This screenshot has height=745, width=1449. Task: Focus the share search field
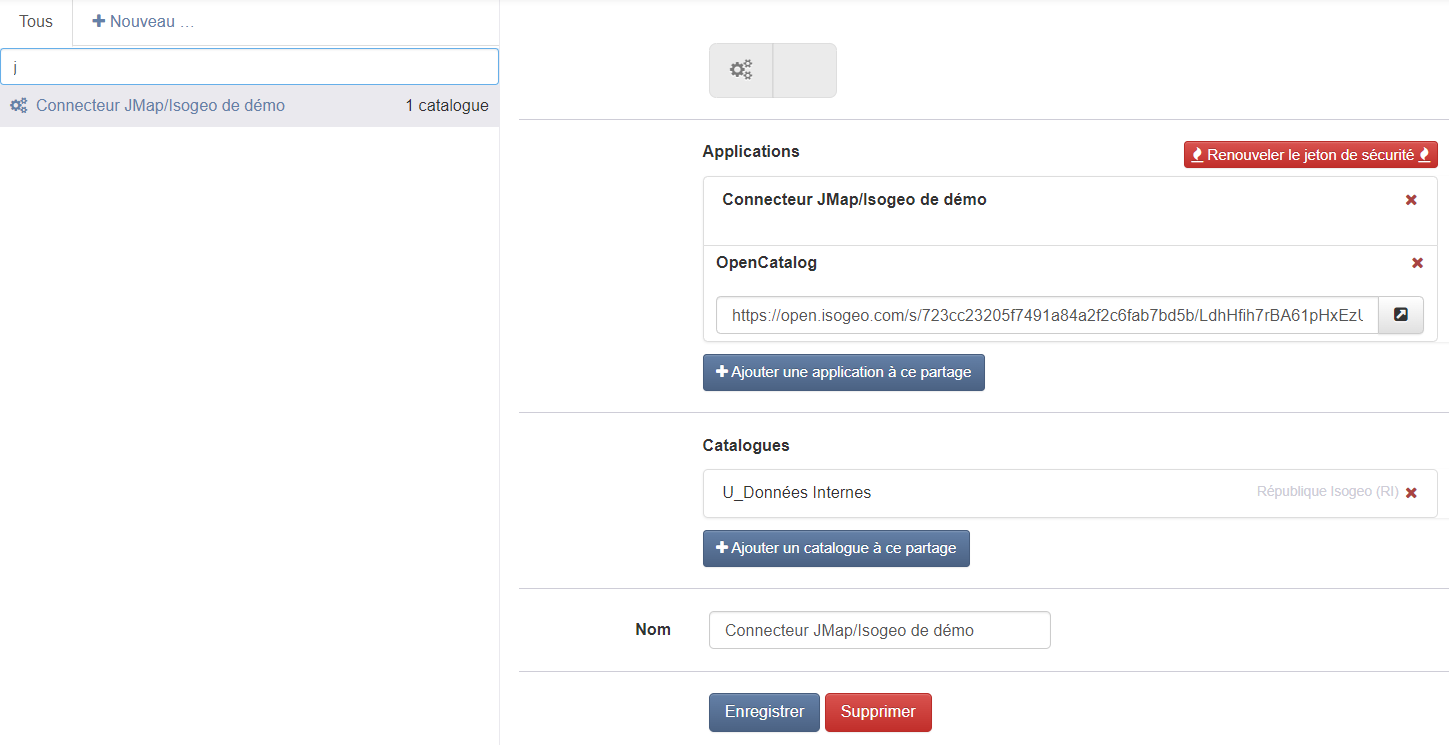click(x=249, y=67)
